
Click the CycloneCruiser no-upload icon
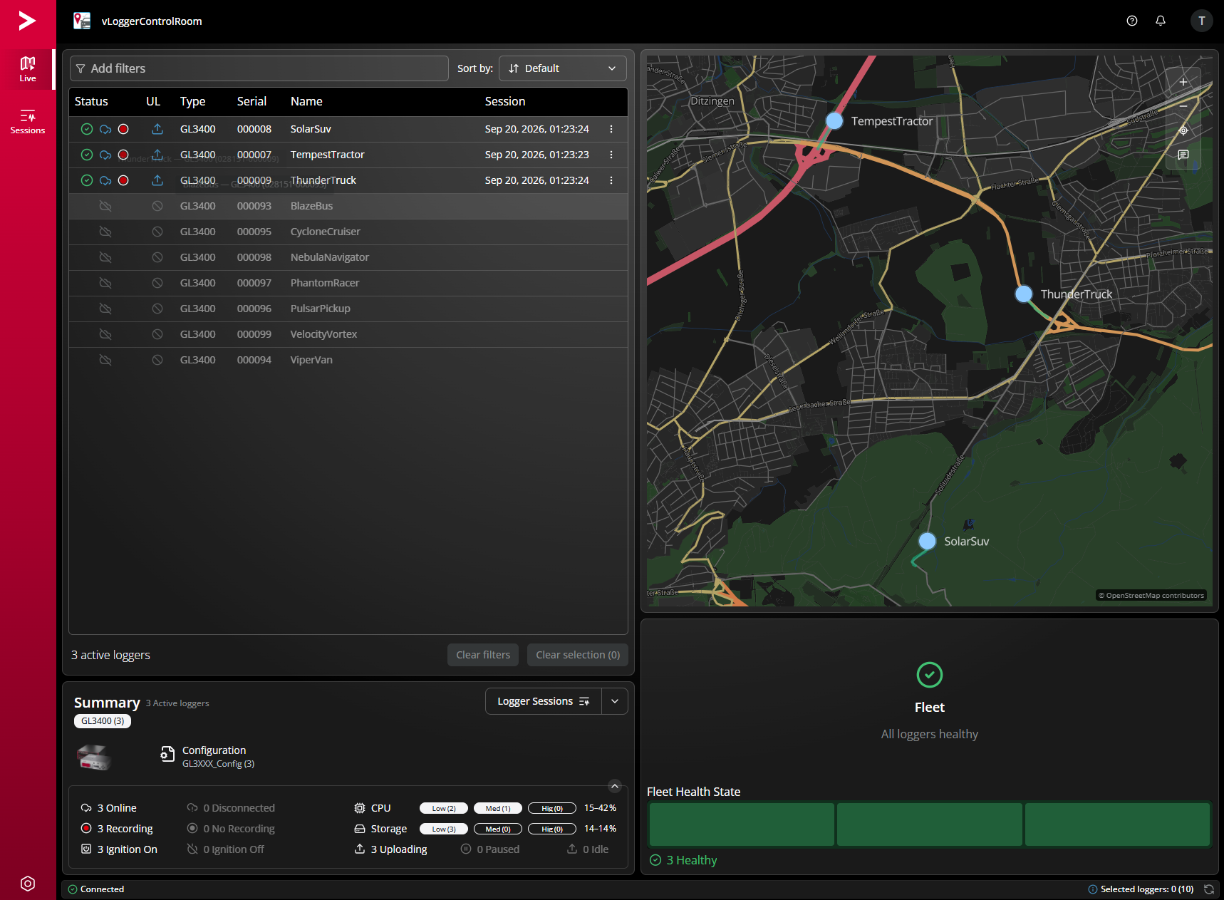point(157,232)
